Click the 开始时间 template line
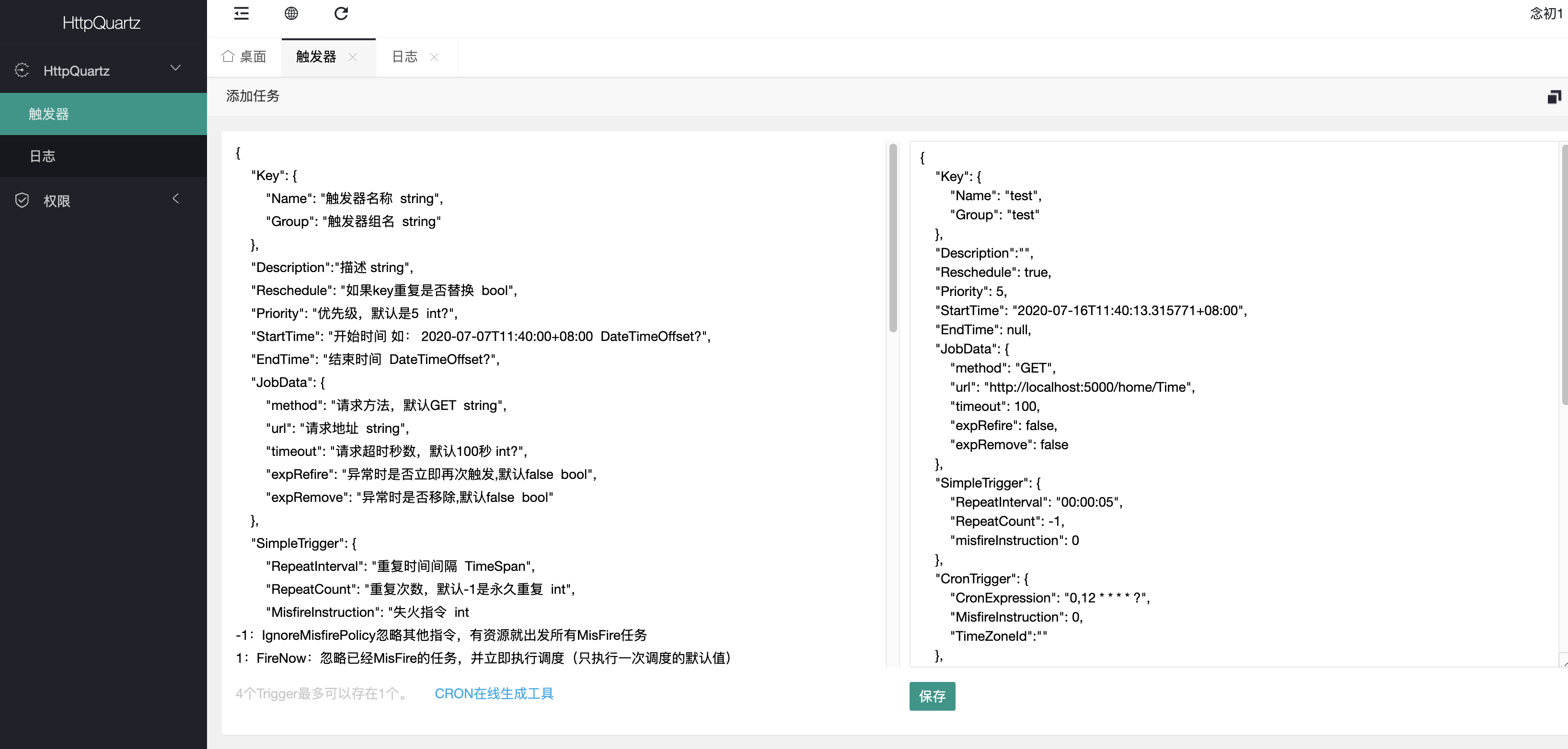This screenshot has height=749, width=1568. point(480,337)
